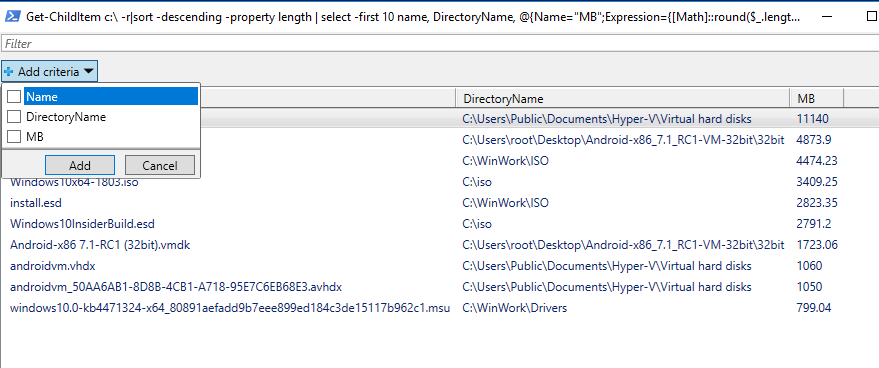Click the blue plus icon beside Add criteria
Image resolution: width=879 pixels, height=368 pixels.
pos(9,72)
